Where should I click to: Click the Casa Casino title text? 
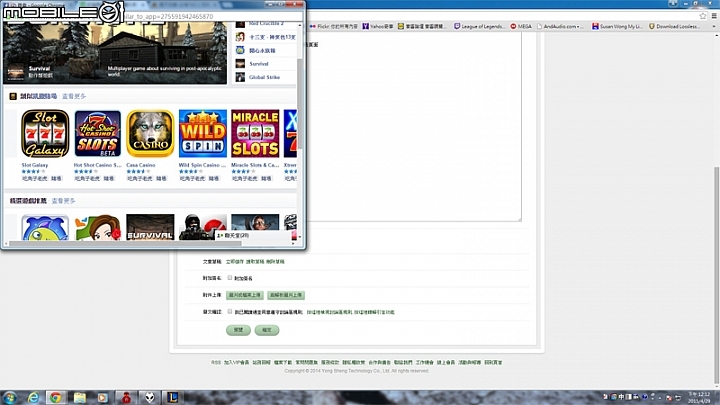click(x=141, y=165)
